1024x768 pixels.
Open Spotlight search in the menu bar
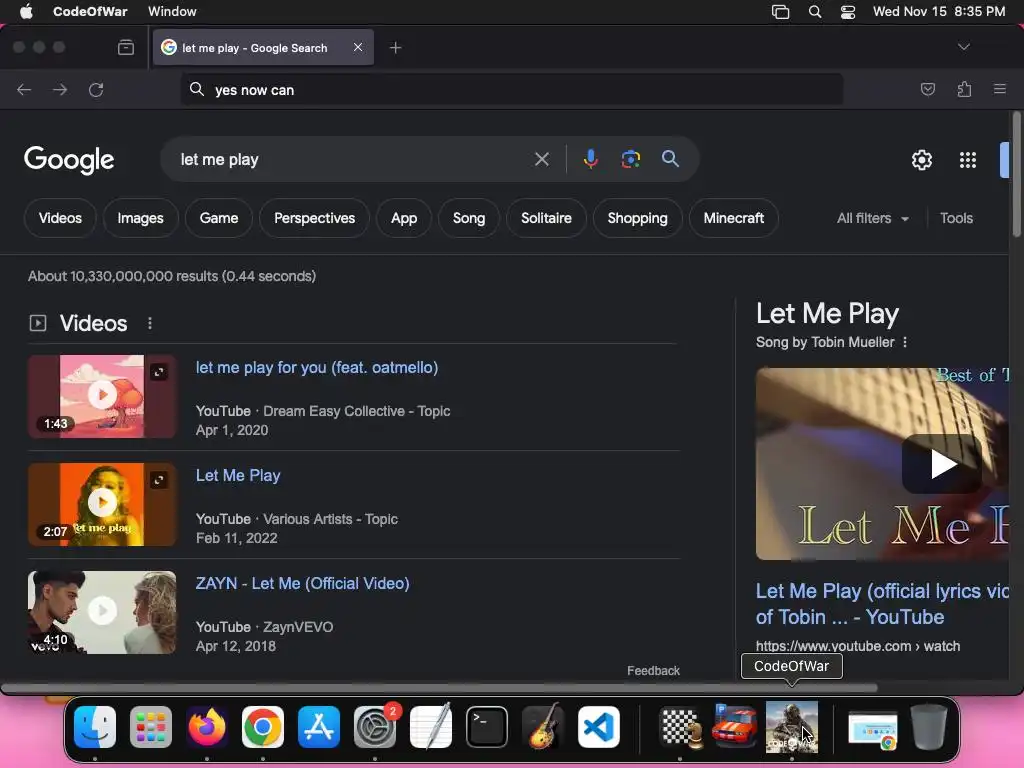click(814, 12)
